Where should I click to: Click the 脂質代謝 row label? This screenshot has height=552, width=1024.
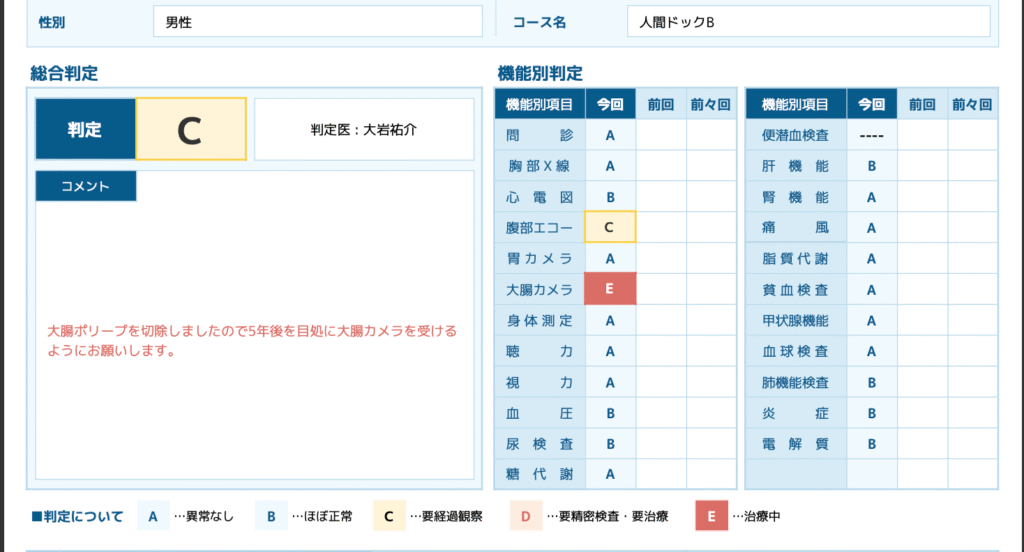(795, 258)
